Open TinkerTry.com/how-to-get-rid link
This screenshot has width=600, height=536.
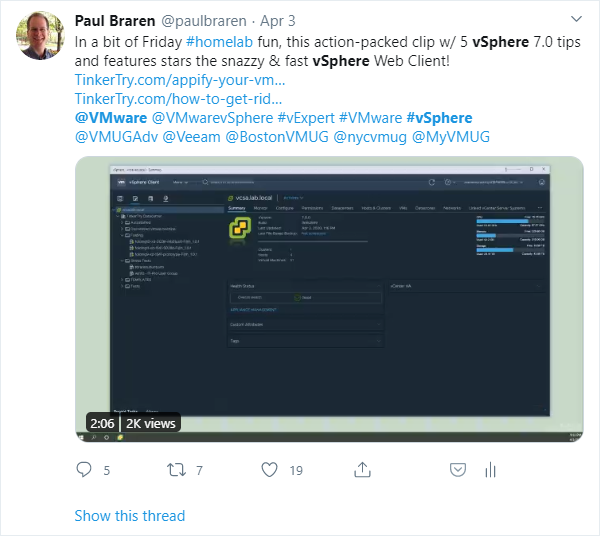click(178, 99)
